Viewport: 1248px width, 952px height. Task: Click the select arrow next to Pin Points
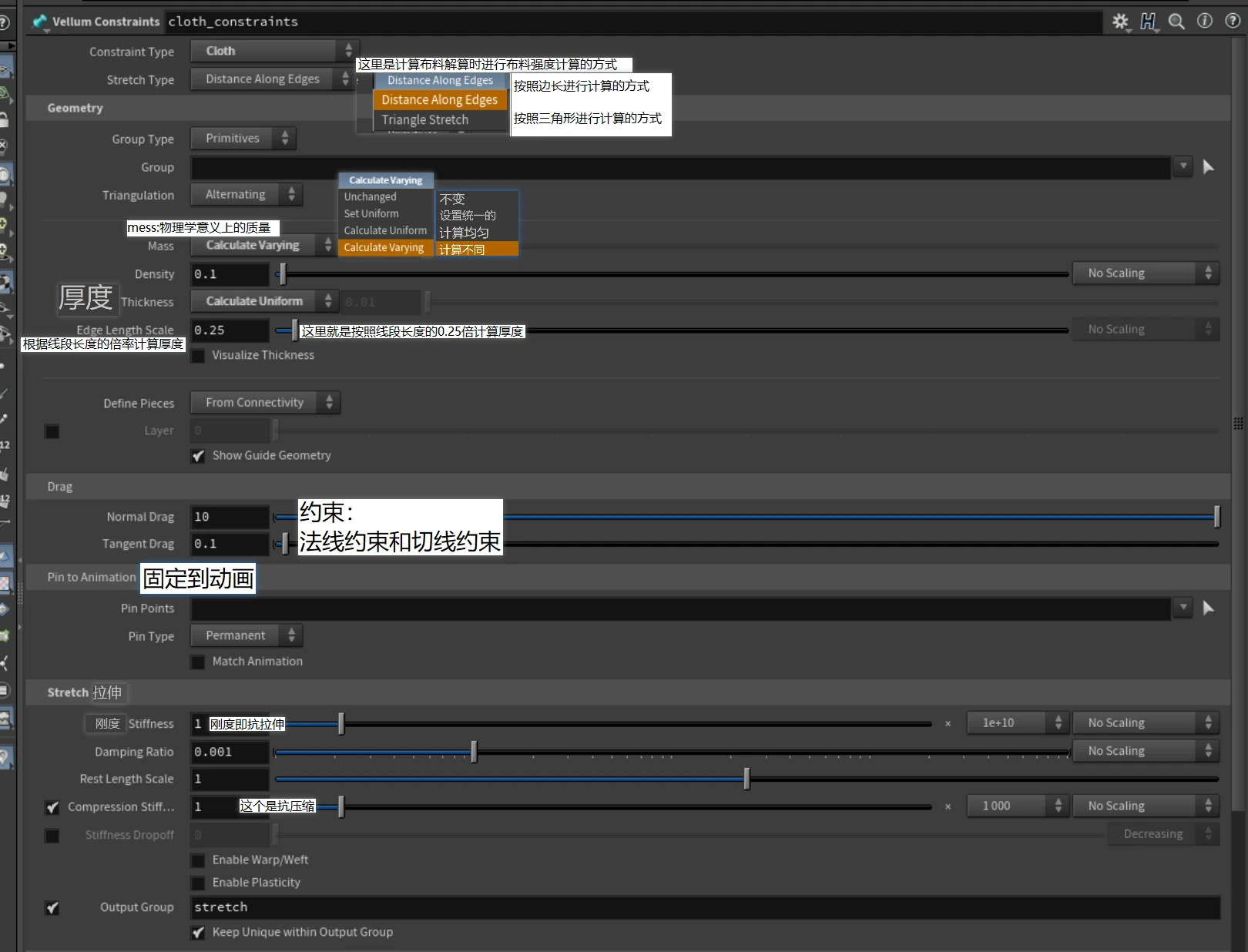coord(1208,608)
